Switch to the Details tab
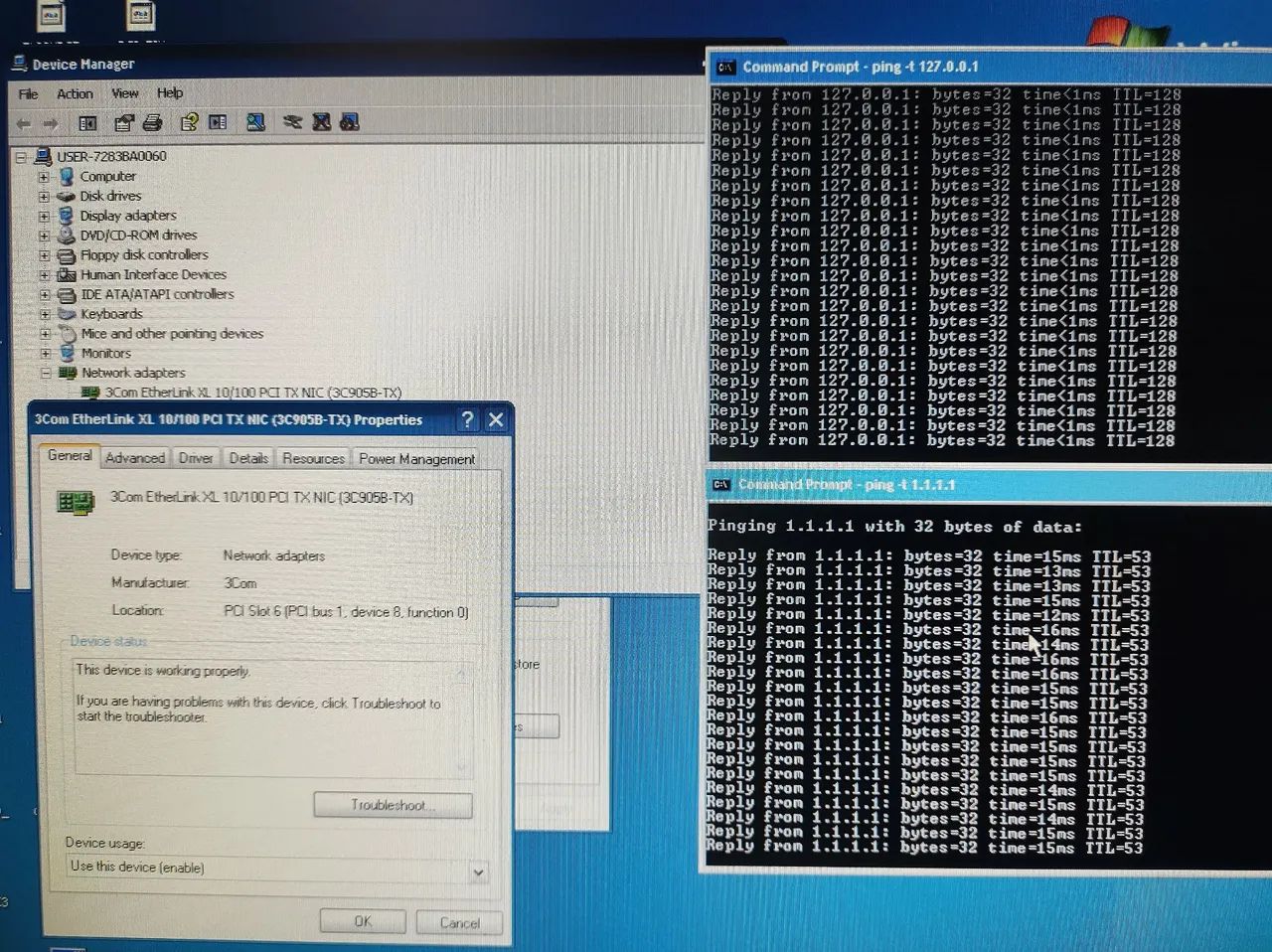 247,458
